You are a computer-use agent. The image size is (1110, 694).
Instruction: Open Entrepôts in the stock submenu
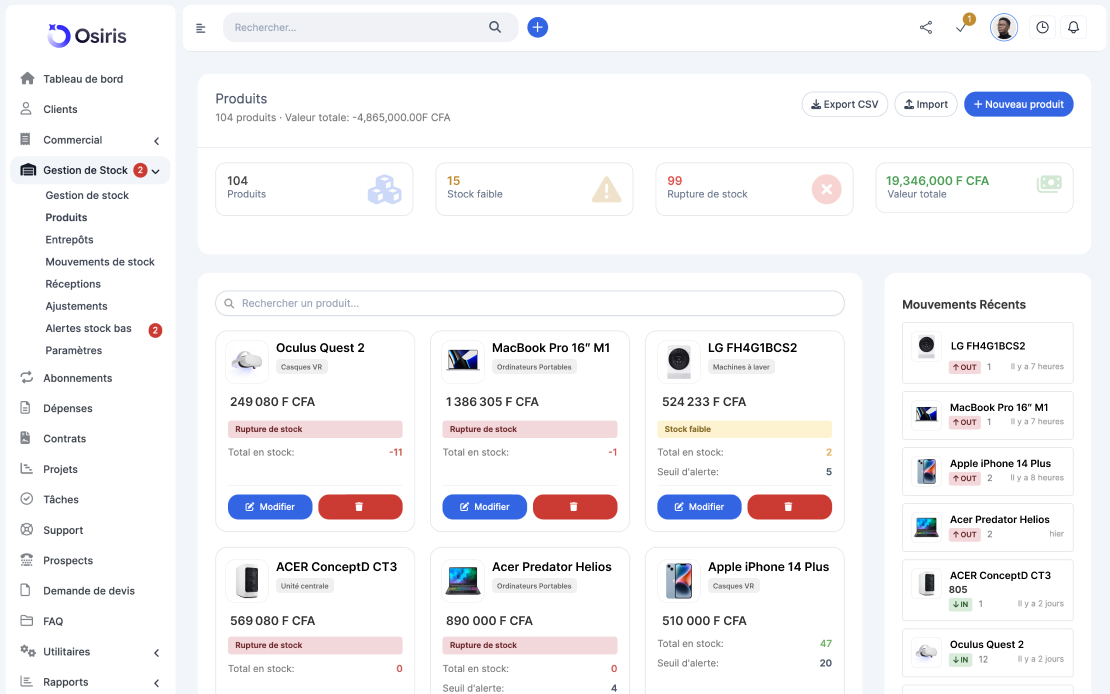(69, 240)
